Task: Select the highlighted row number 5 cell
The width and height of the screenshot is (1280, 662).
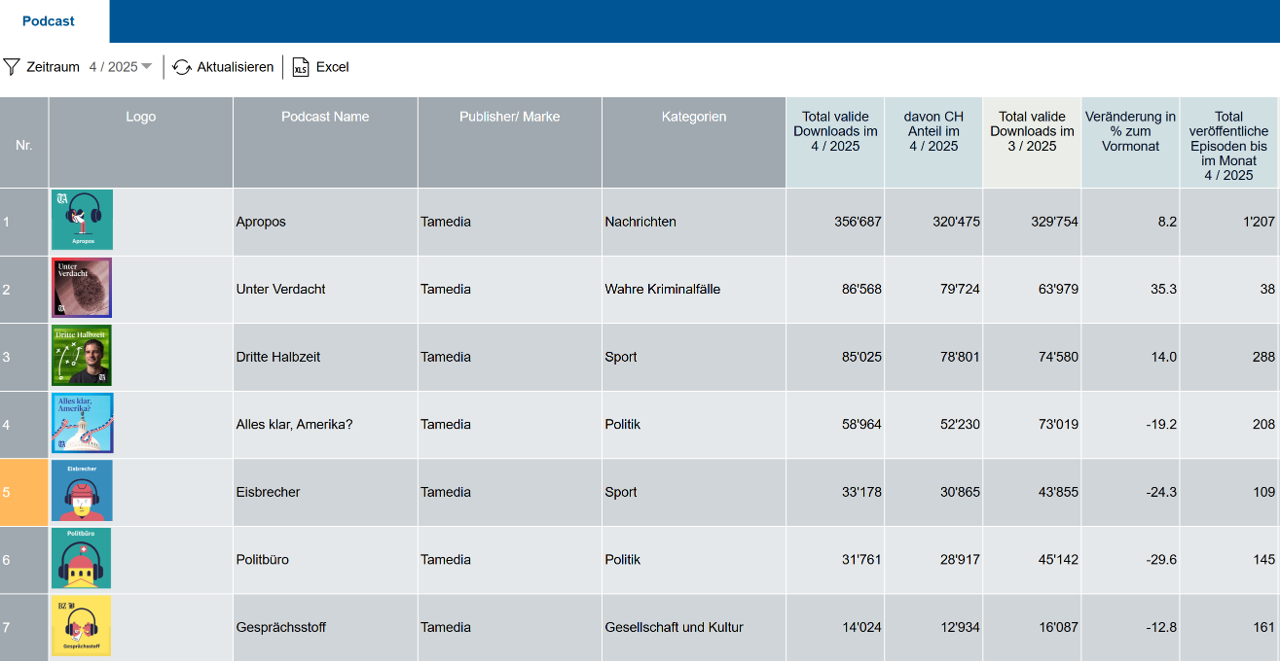Action: (x=24, y=492)
